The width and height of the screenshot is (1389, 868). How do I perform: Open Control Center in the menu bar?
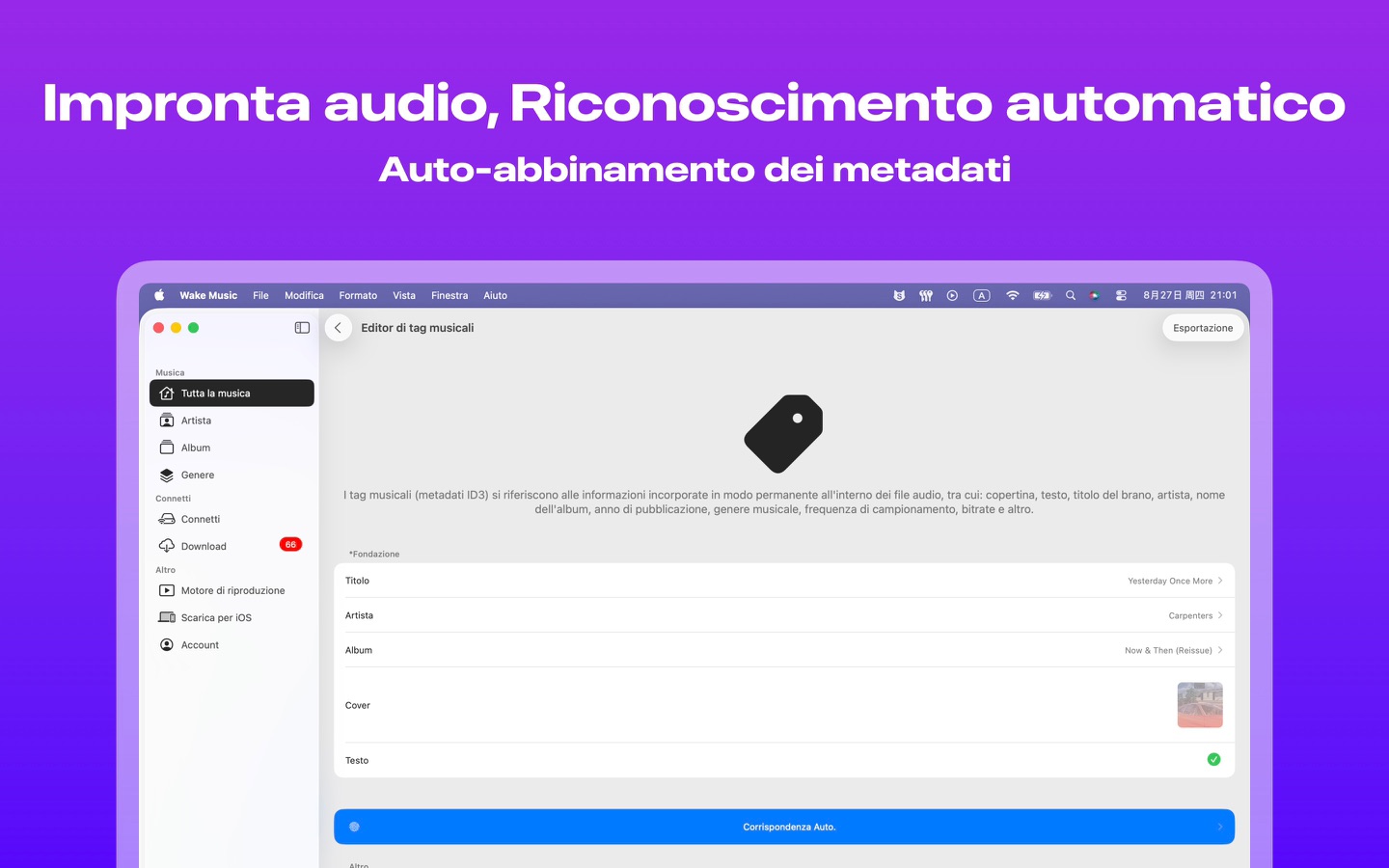coord(1121,295)
